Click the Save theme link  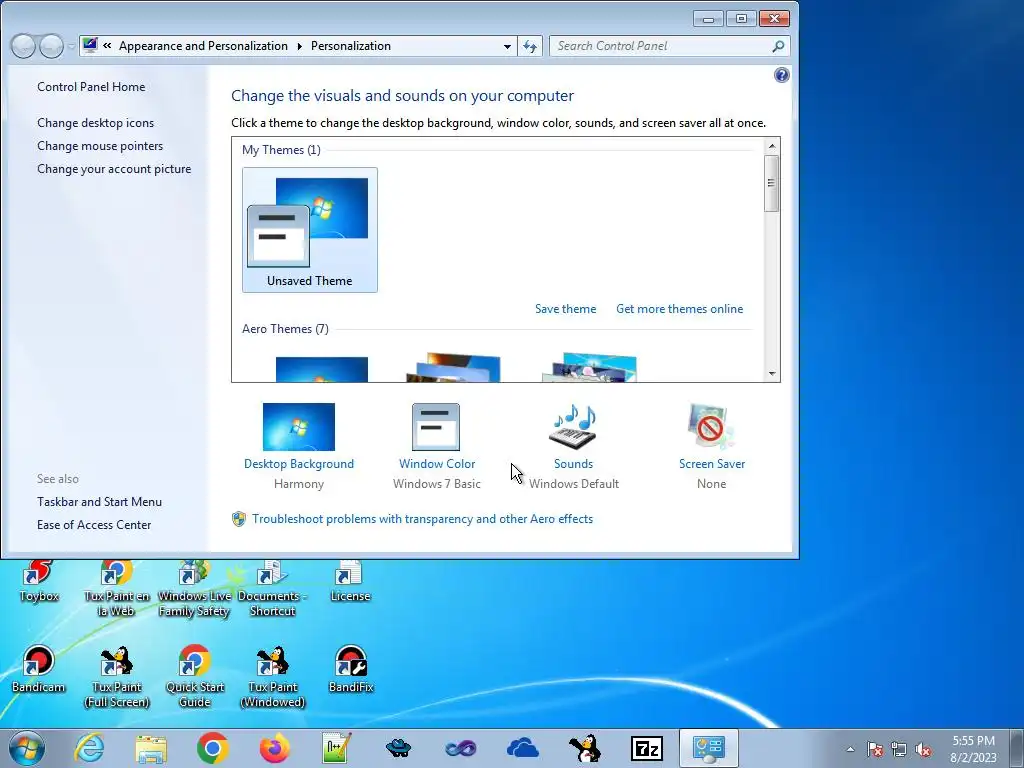566,309
